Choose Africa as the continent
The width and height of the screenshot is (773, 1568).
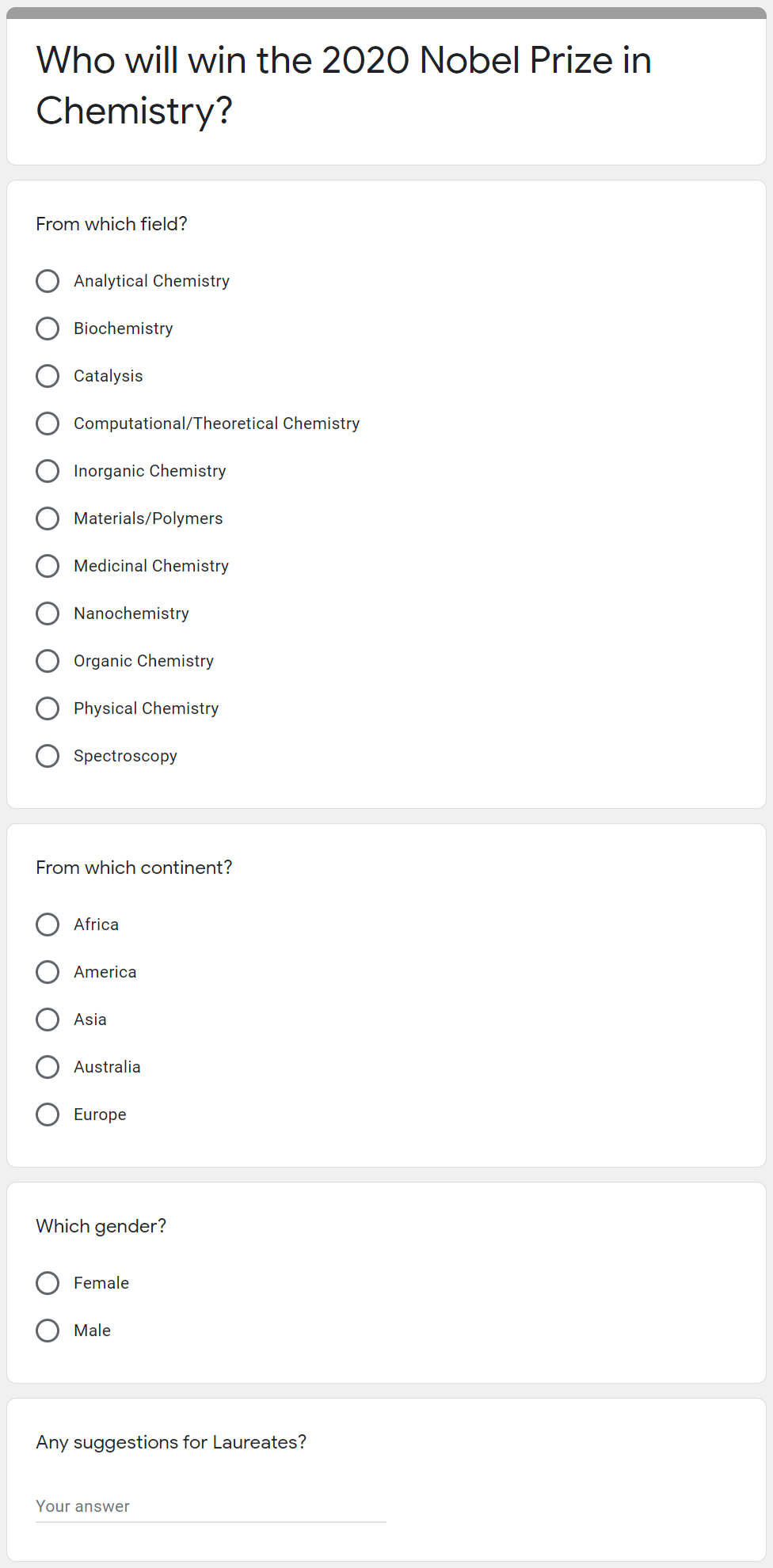coord(48,924)
